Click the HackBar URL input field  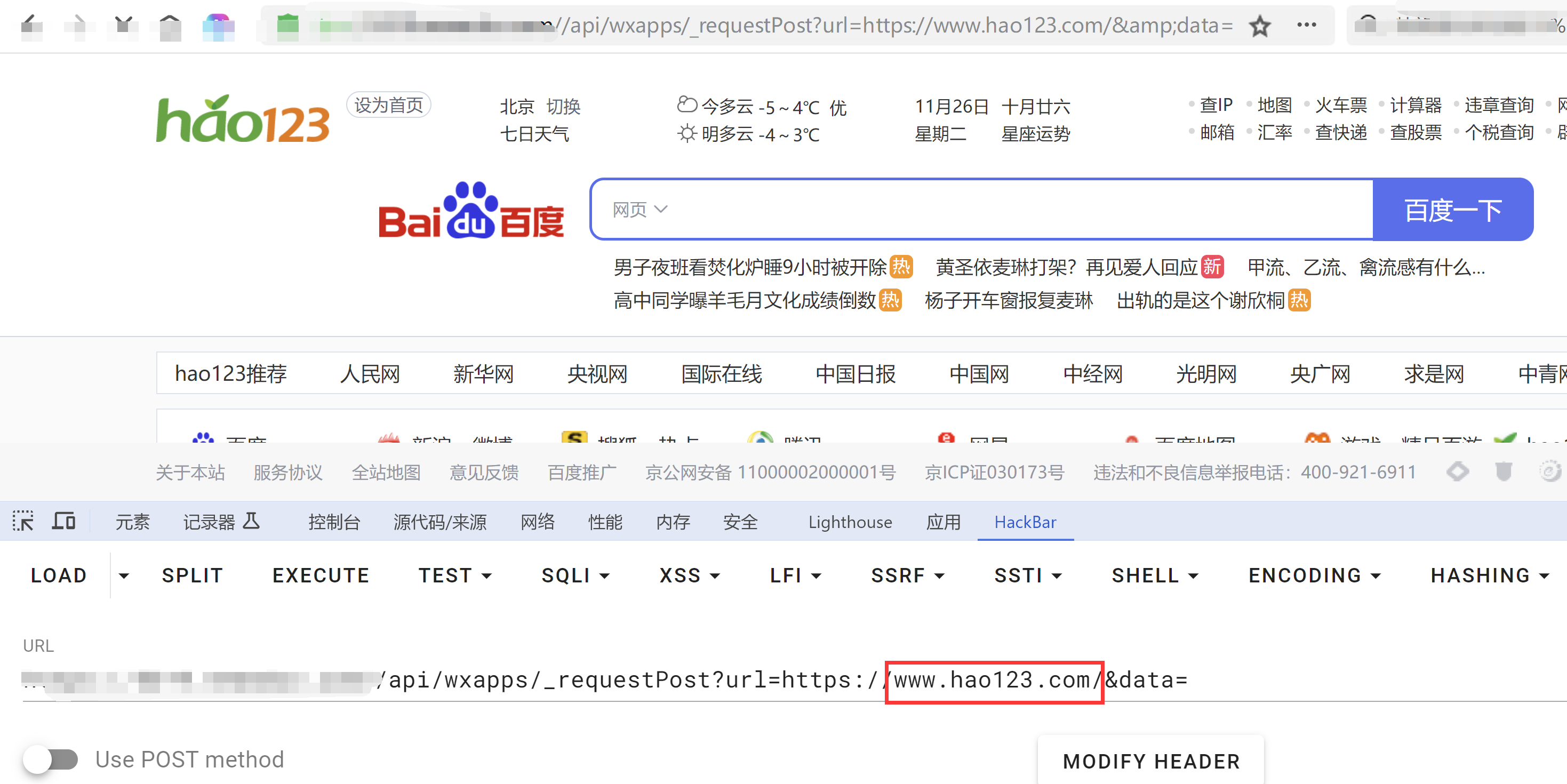coord(794,679)
